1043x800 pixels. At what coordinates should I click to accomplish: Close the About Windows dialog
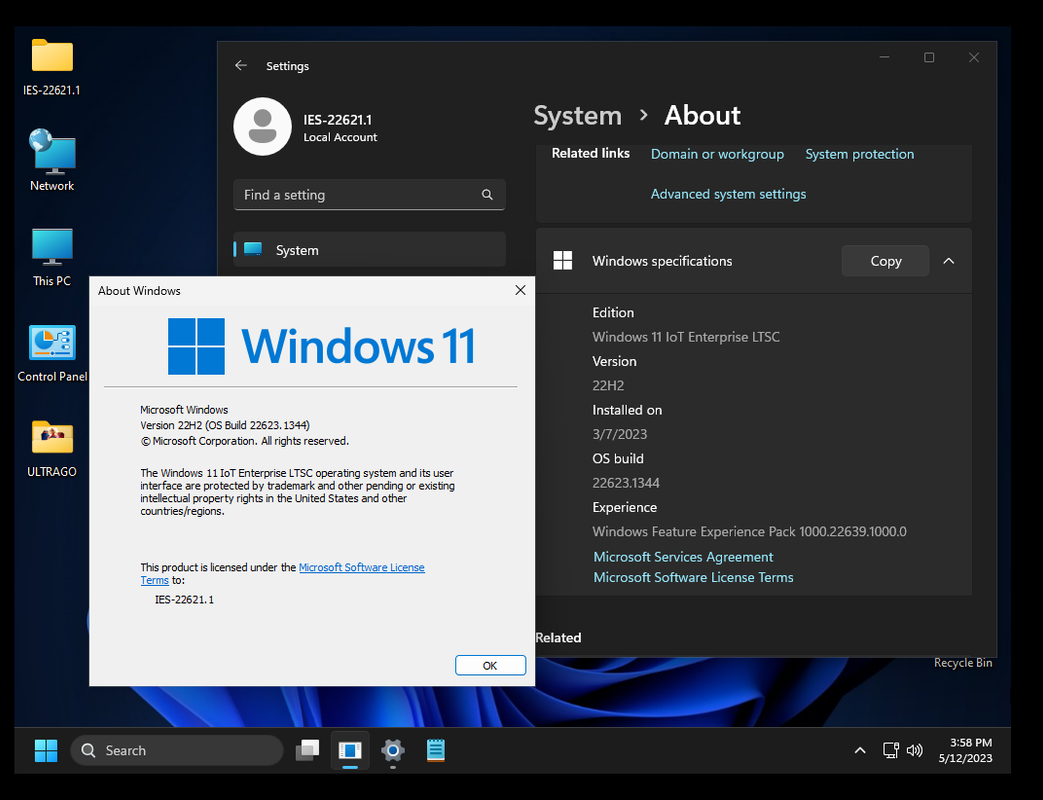(x=520, y=290)
